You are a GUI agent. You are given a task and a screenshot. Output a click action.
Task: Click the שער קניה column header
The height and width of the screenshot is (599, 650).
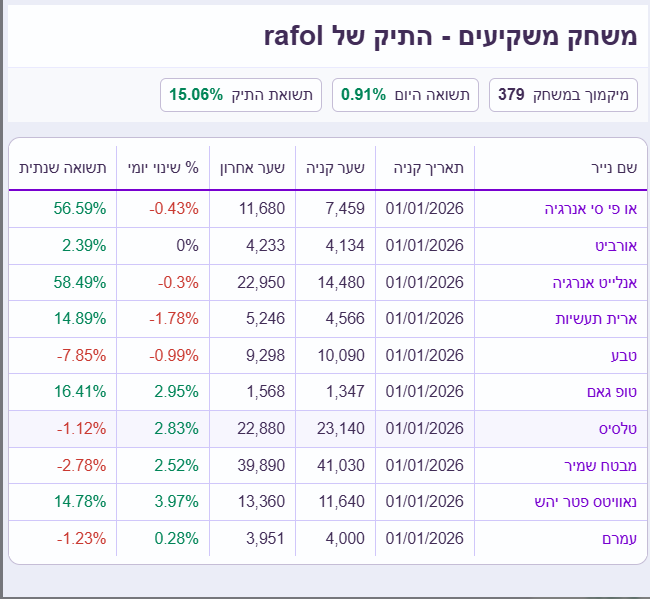(335, 168)
